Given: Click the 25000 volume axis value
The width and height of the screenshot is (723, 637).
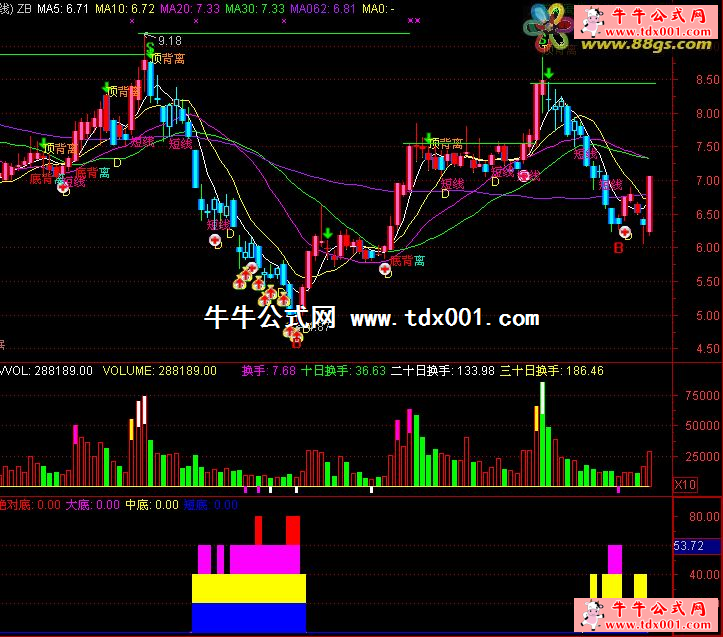Looking at the screenshot, I should [x=702, y=456].
